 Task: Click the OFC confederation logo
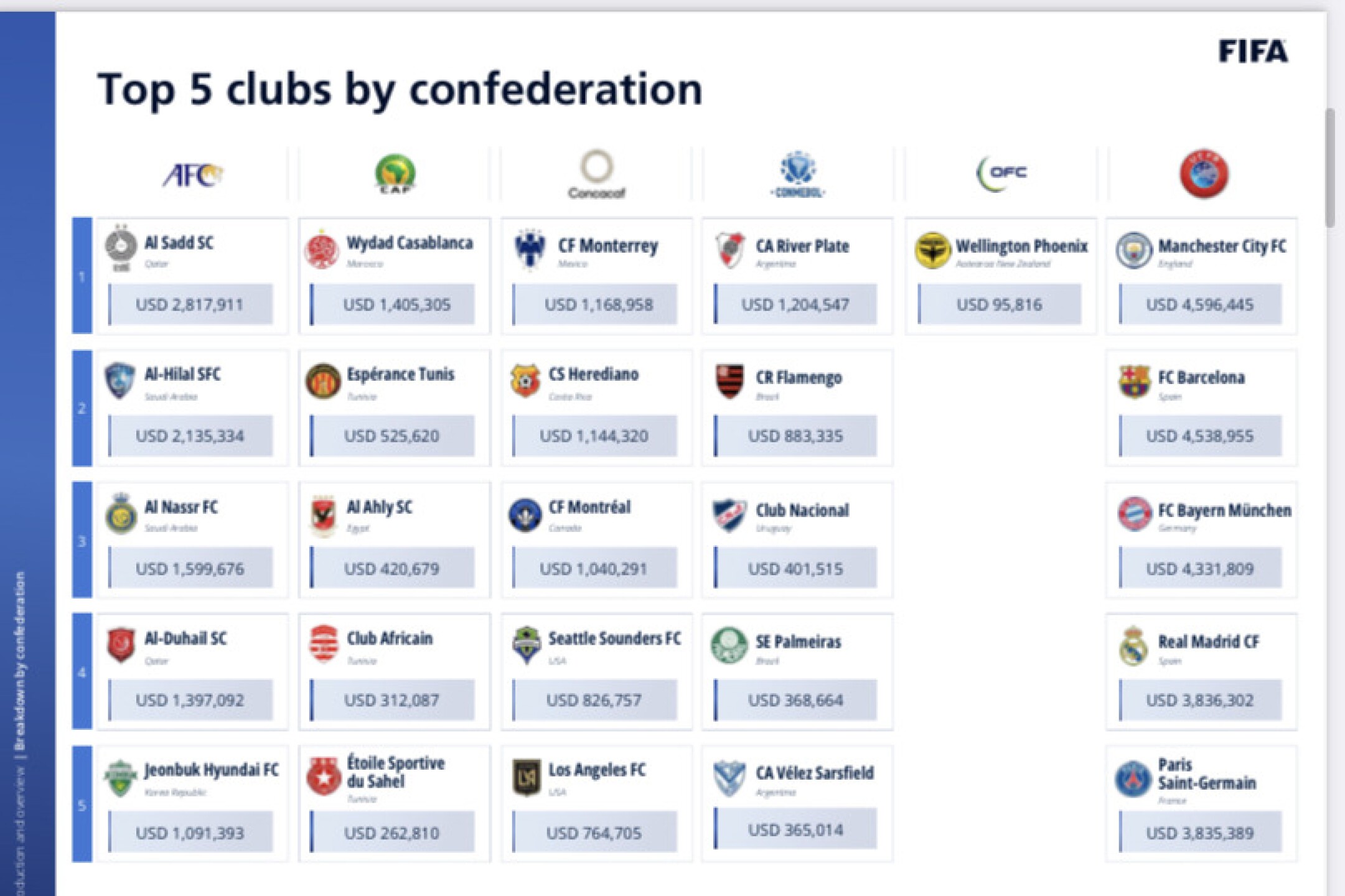(1001, 174)
